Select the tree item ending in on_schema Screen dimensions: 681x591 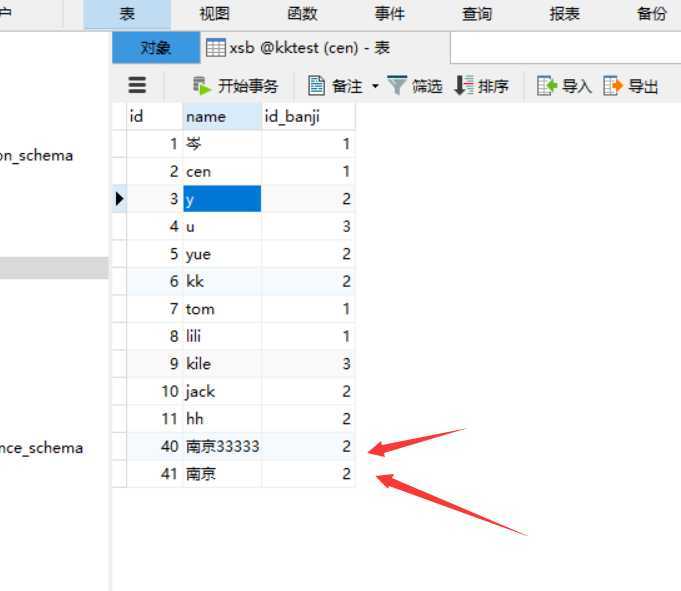point(36,155)
